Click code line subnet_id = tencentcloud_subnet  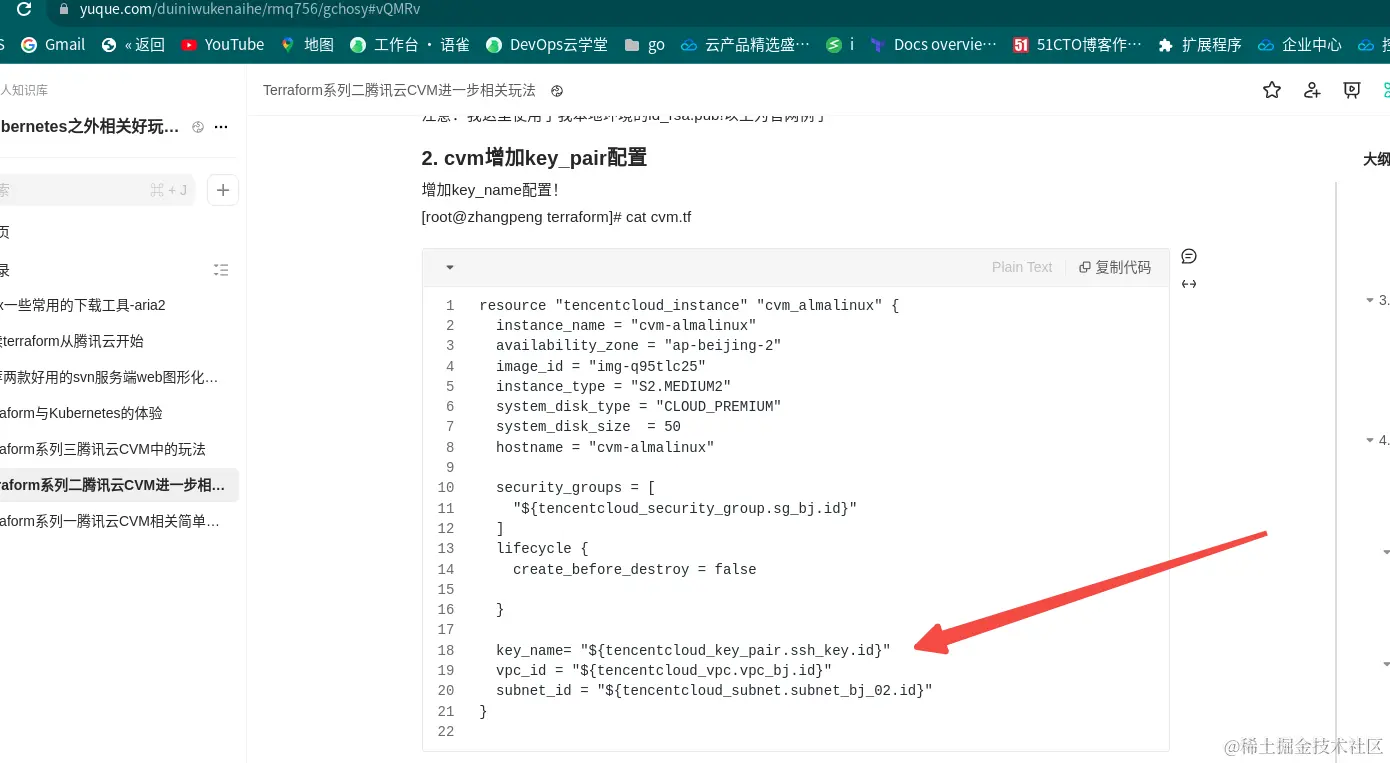click(714, 690)
